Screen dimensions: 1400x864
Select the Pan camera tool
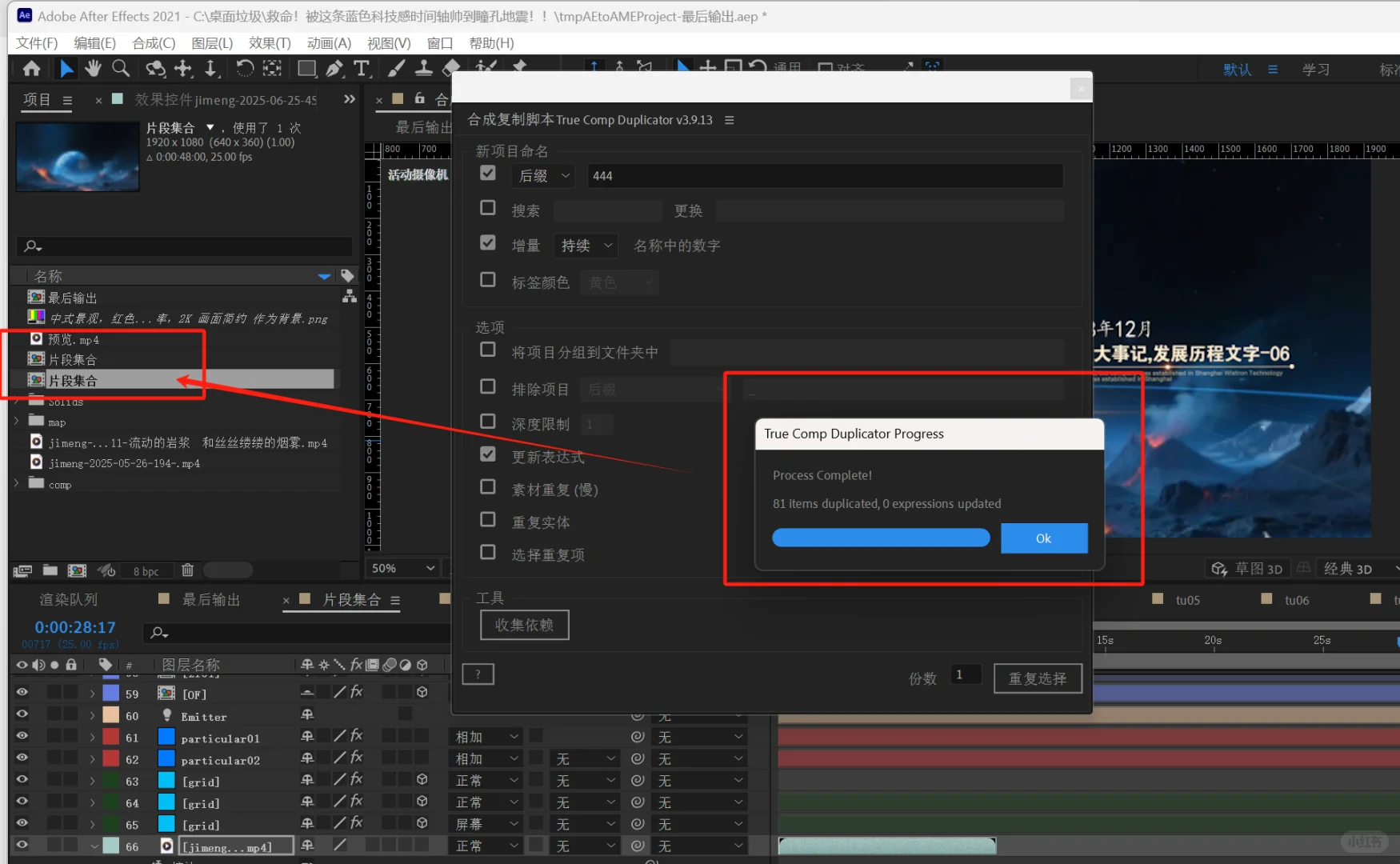[183, 69]
